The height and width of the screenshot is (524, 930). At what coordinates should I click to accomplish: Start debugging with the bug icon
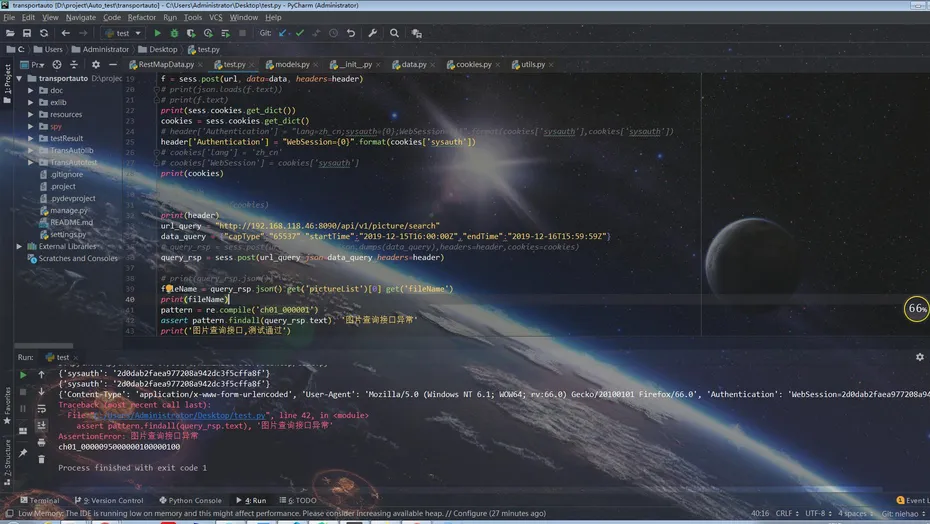(x=174, y=33)
